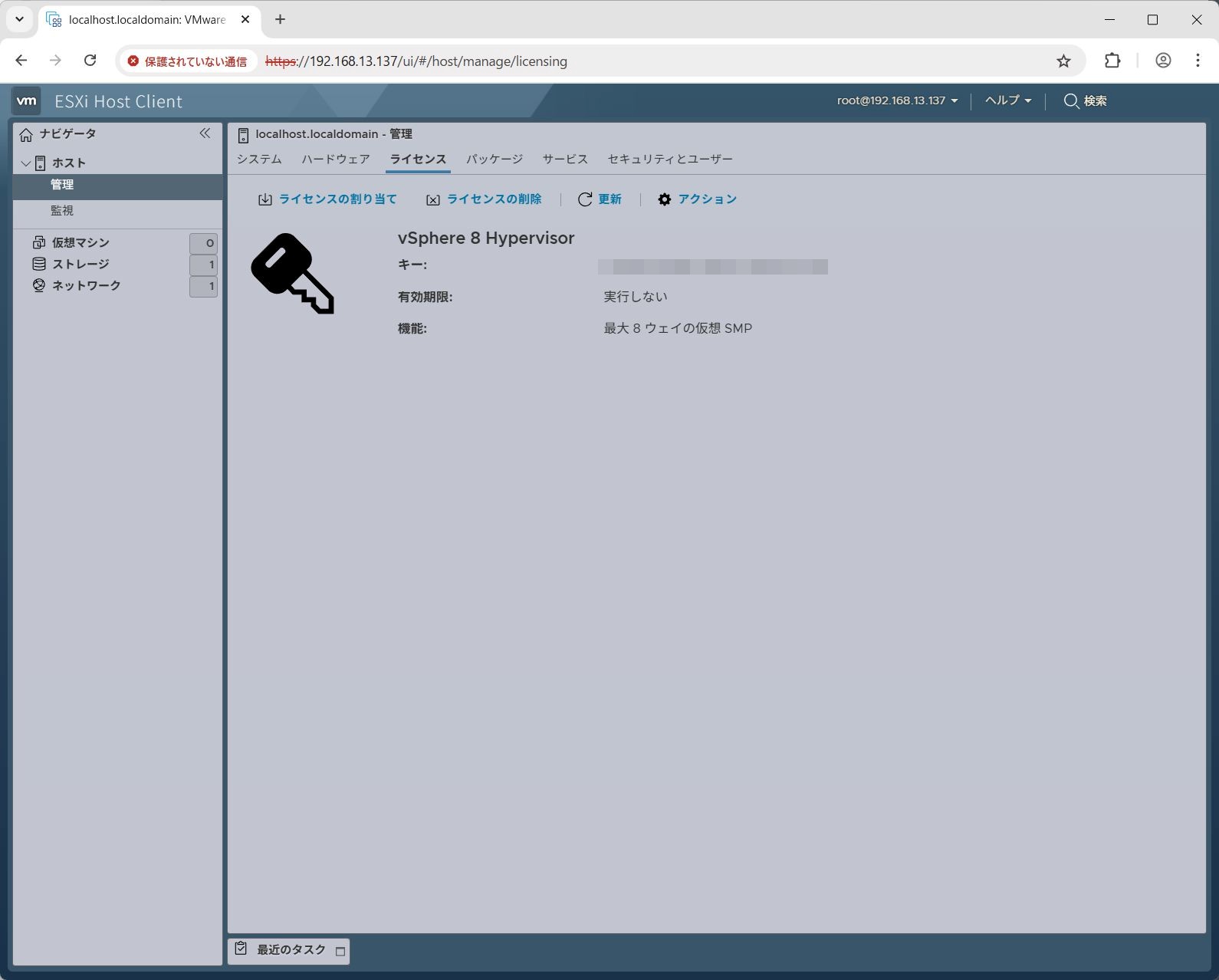Open 仮想マシン in navigator
Image resolution: width=1219 pixels, height=980 pixels.
click(80, 242)
